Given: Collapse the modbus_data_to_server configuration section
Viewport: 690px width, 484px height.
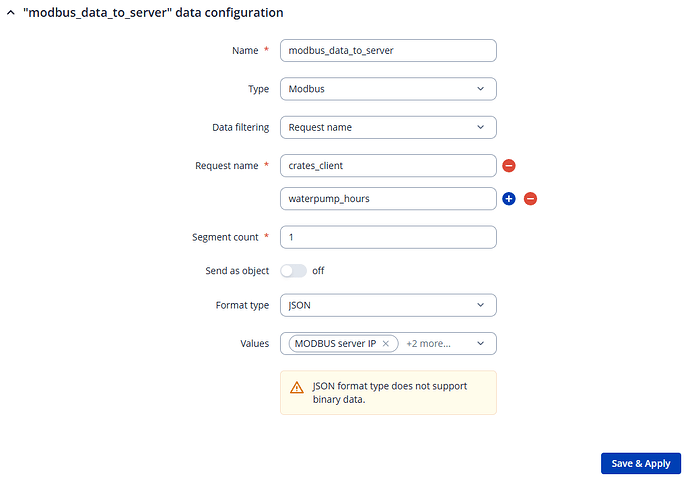Looking at the screenshot, I should click(11, 13).
